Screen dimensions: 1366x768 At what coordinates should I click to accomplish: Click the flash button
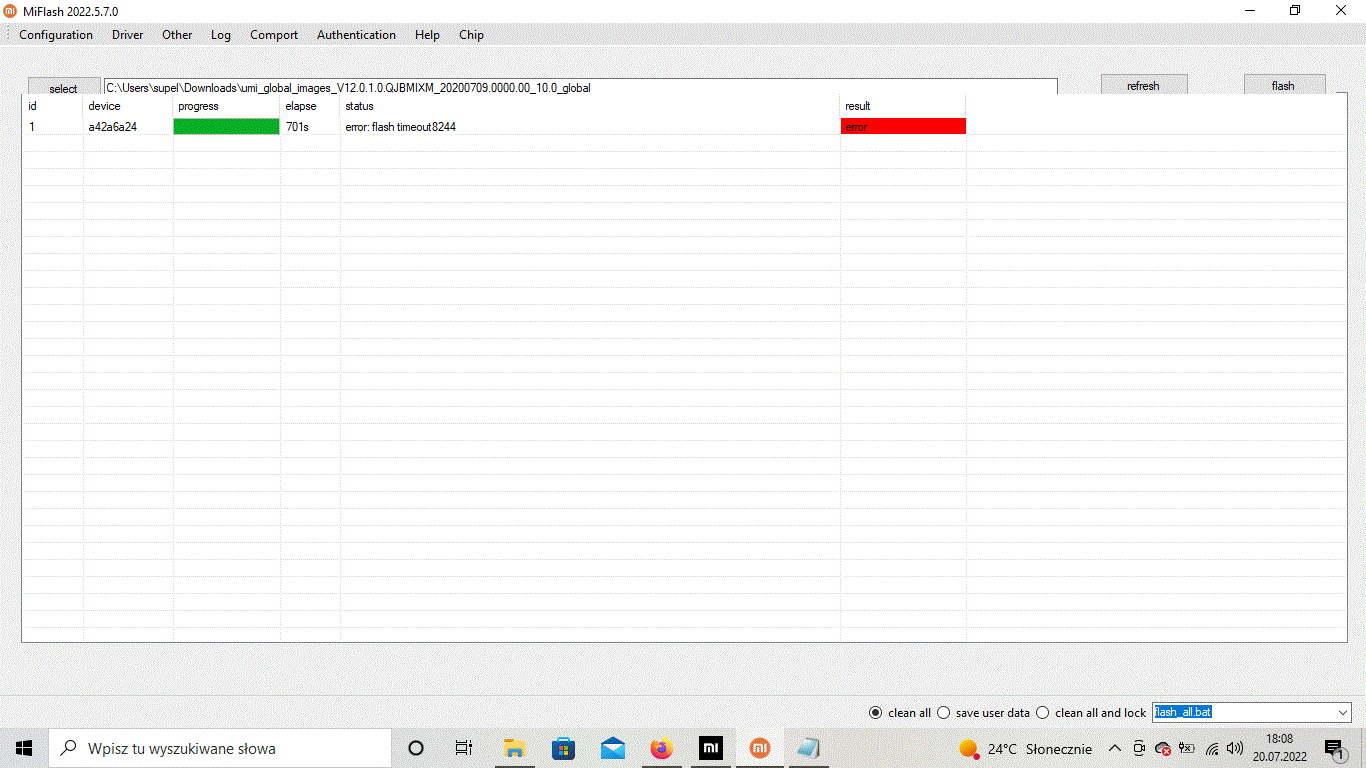click(1283, 86)
